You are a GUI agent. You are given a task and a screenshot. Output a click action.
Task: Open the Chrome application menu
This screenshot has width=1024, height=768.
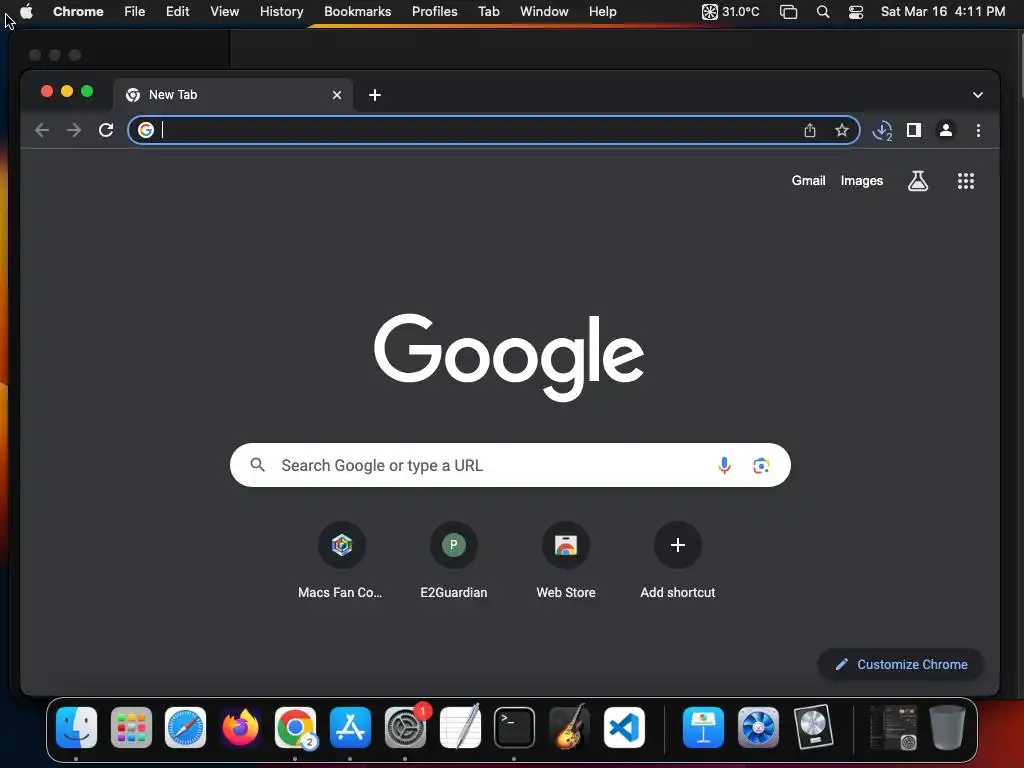[78, 12]
